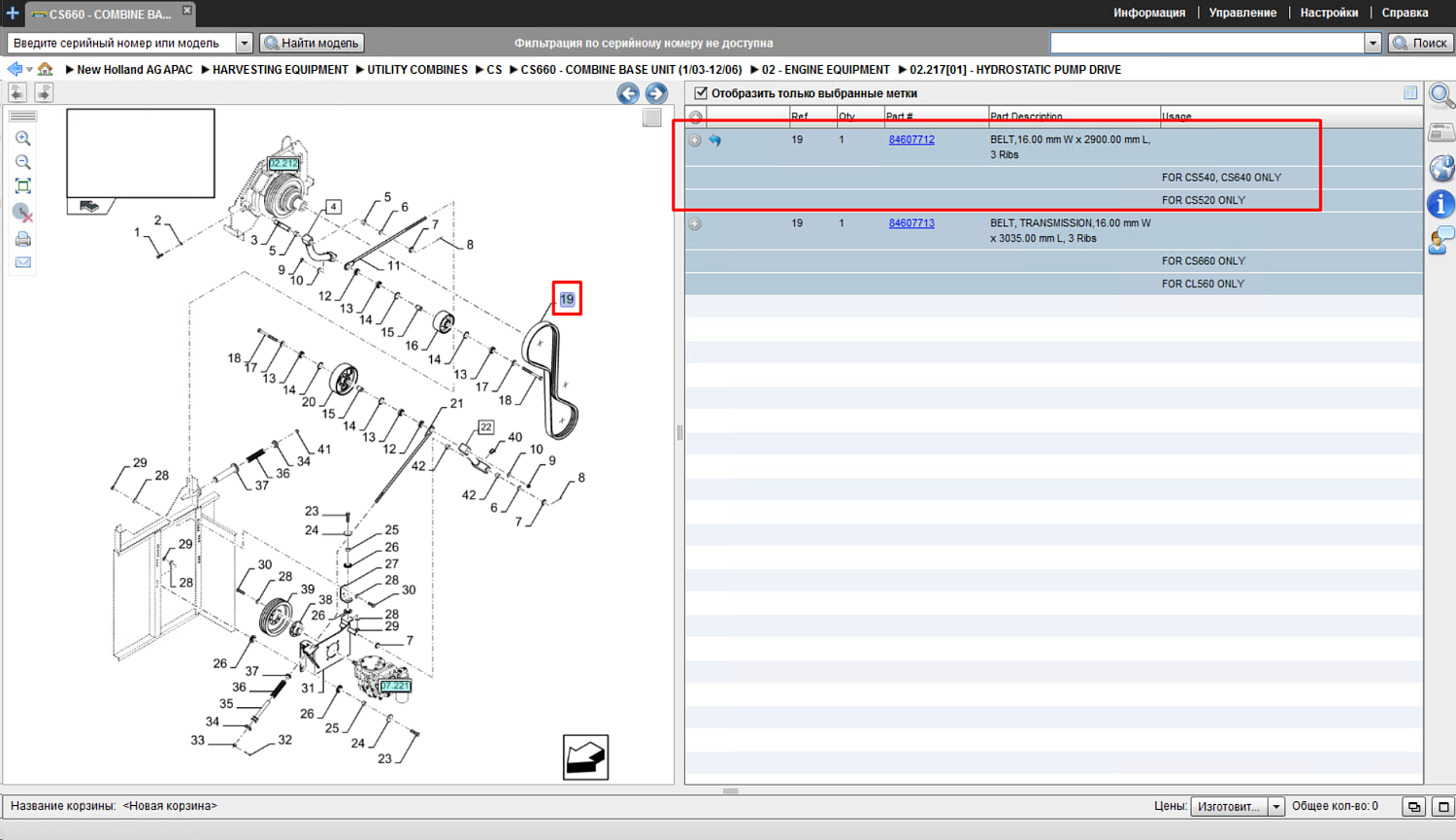
Task: Click the 02.212 reference label on diagram
Action: [283, 164]
